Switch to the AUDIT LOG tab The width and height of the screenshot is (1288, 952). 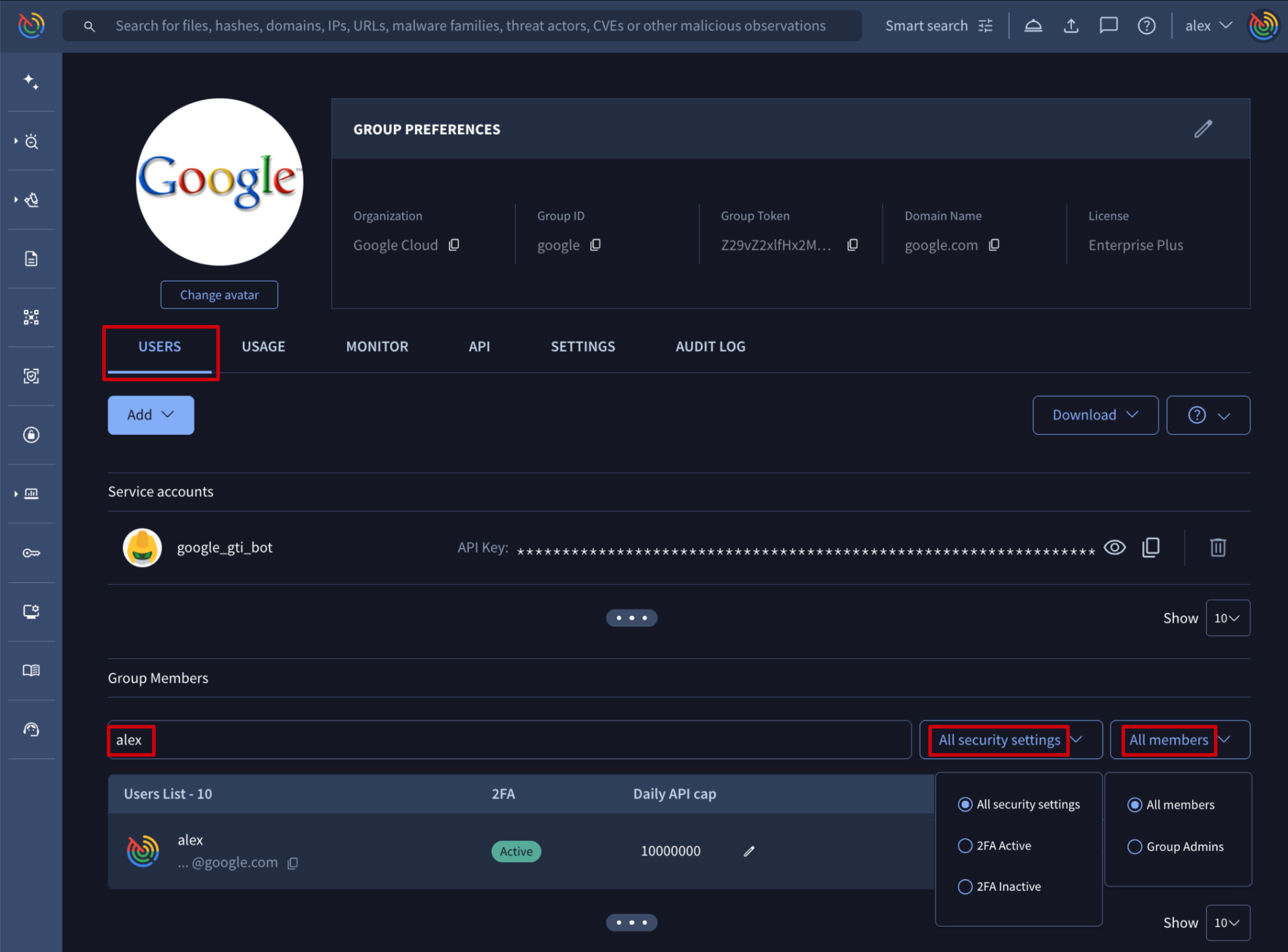point(710,346)
